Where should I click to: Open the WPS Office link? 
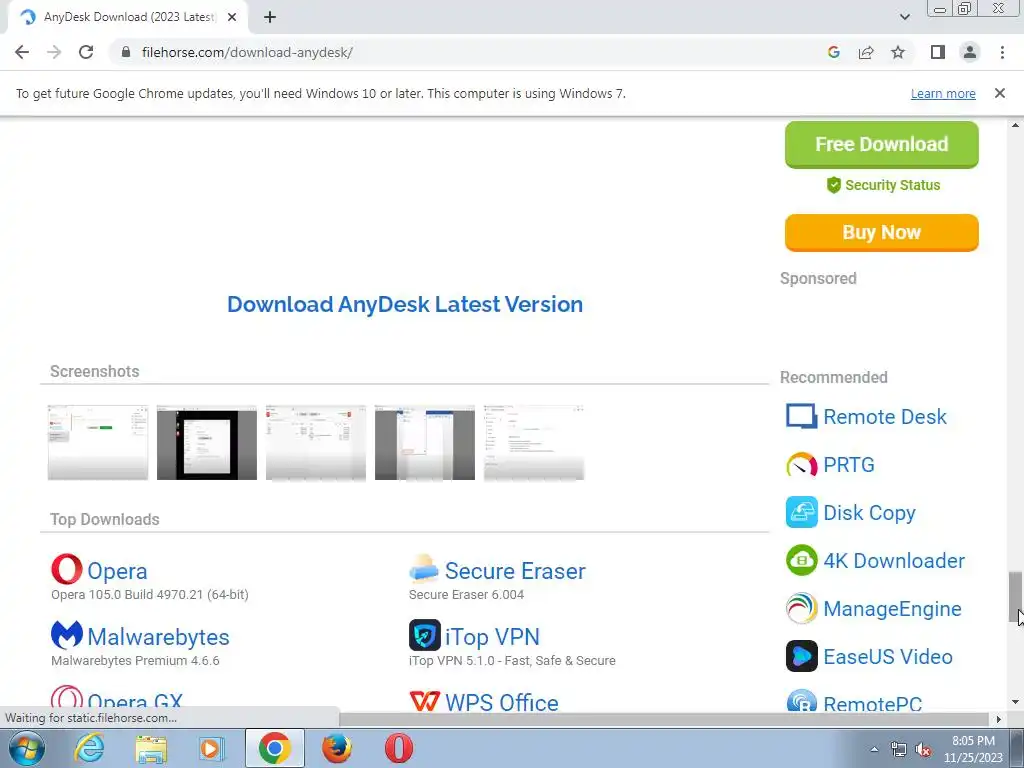point(502,703)
